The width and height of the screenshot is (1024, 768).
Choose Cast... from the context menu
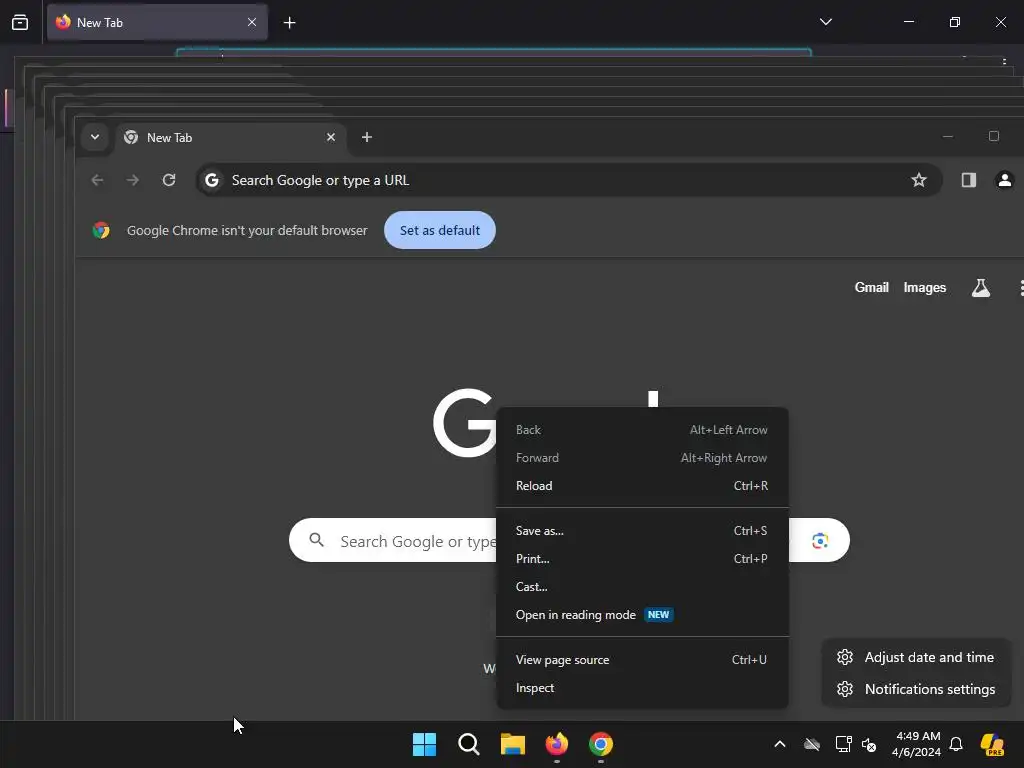point(642,587)
